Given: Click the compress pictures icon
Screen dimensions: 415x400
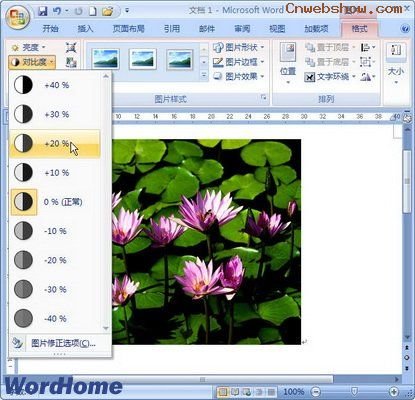Looking at the screenshot, I should pos(71,47).
